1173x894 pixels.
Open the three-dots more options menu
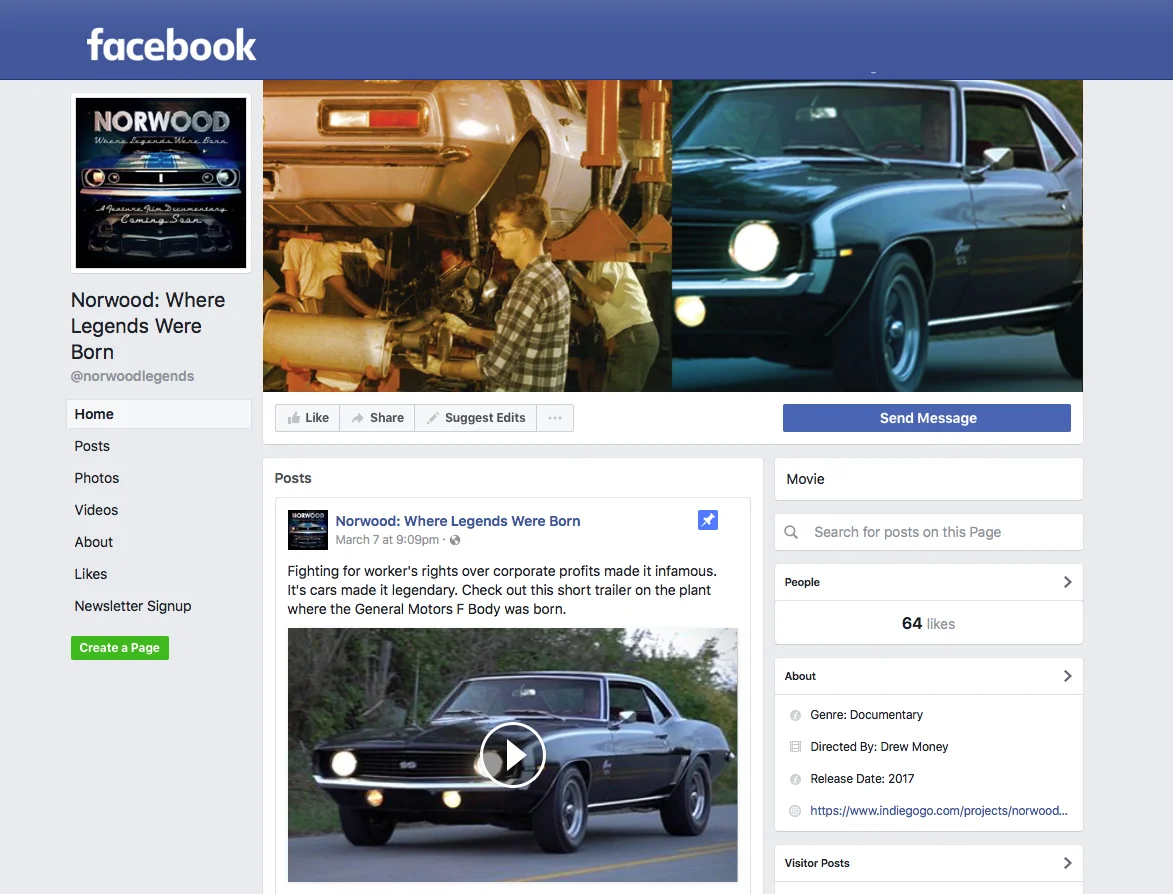click(554, 417)
